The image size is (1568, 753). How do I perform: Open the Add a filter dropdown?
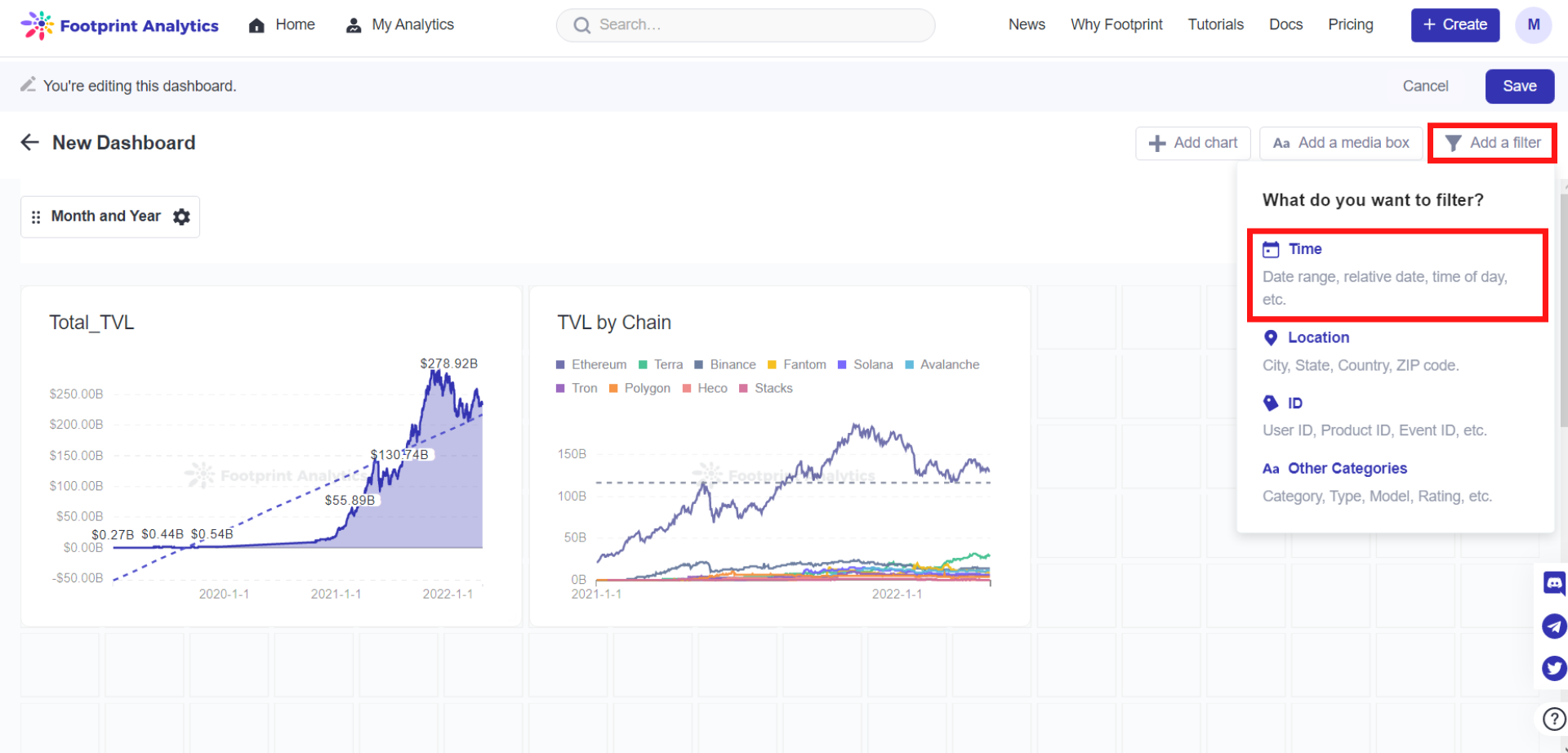tap(1492, 143)
